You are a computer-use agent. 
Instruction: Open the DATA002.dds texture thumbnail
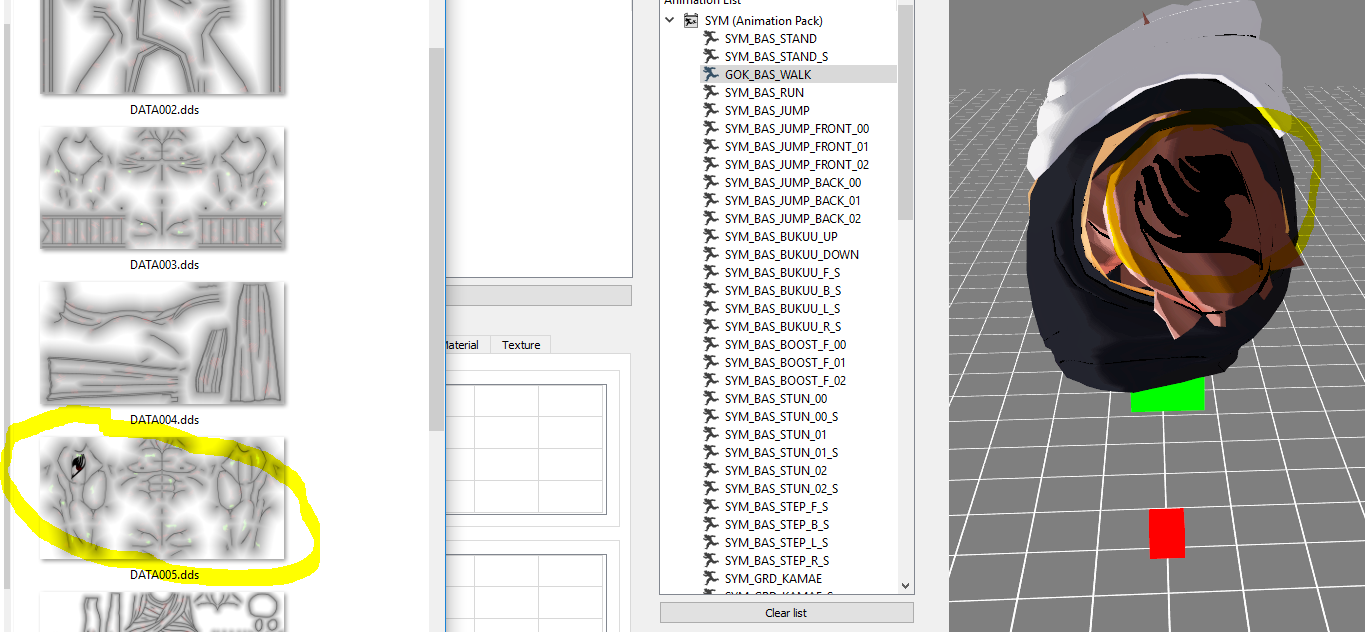pos(163,47)
